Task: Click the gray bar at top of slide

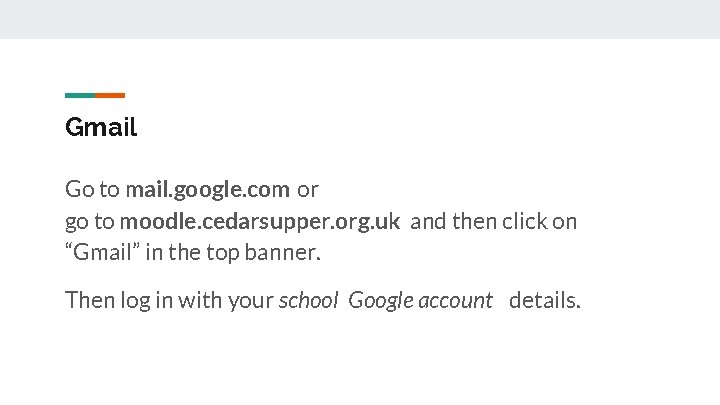Action: [360, 19]
